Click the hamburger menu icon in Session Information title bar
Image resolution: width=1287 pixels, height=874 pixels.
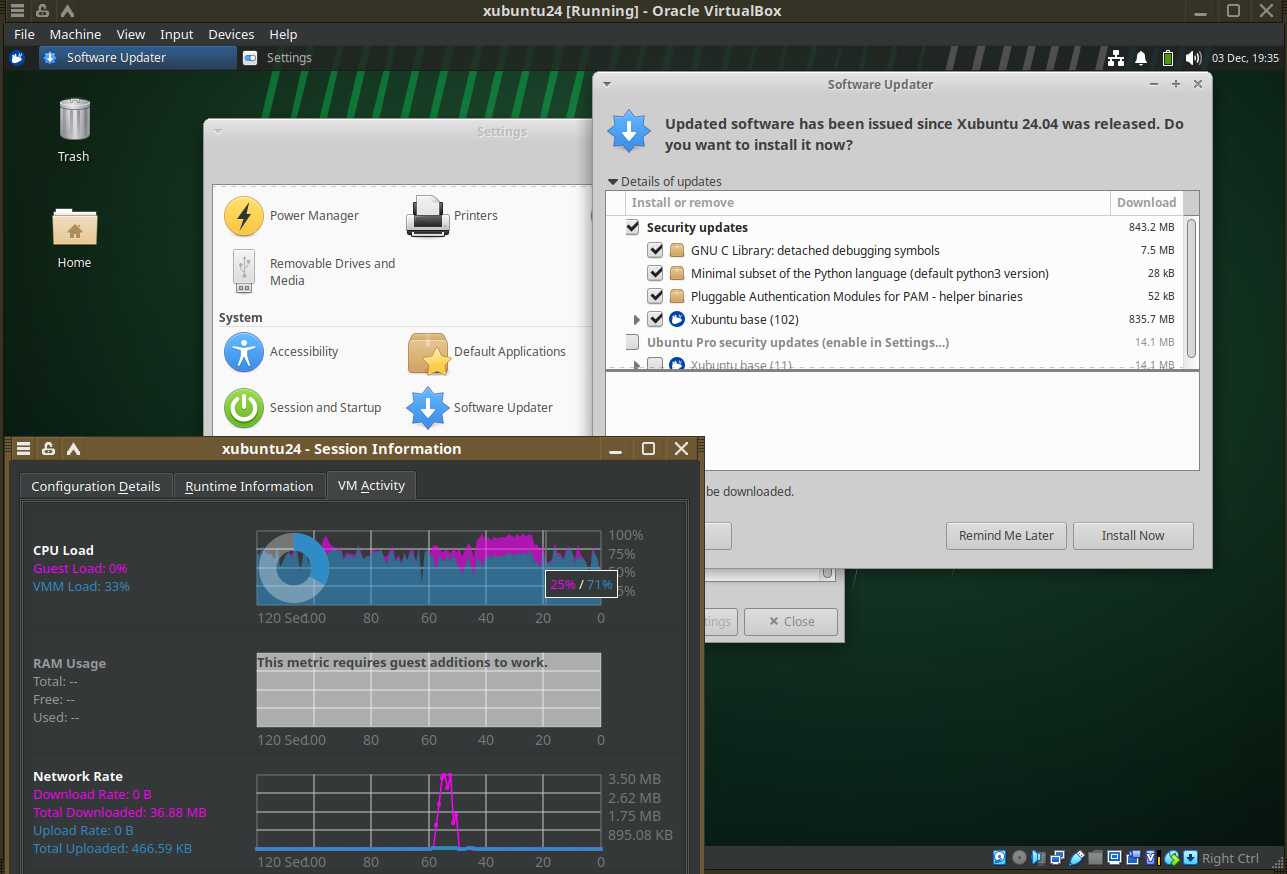coord(23,449)
